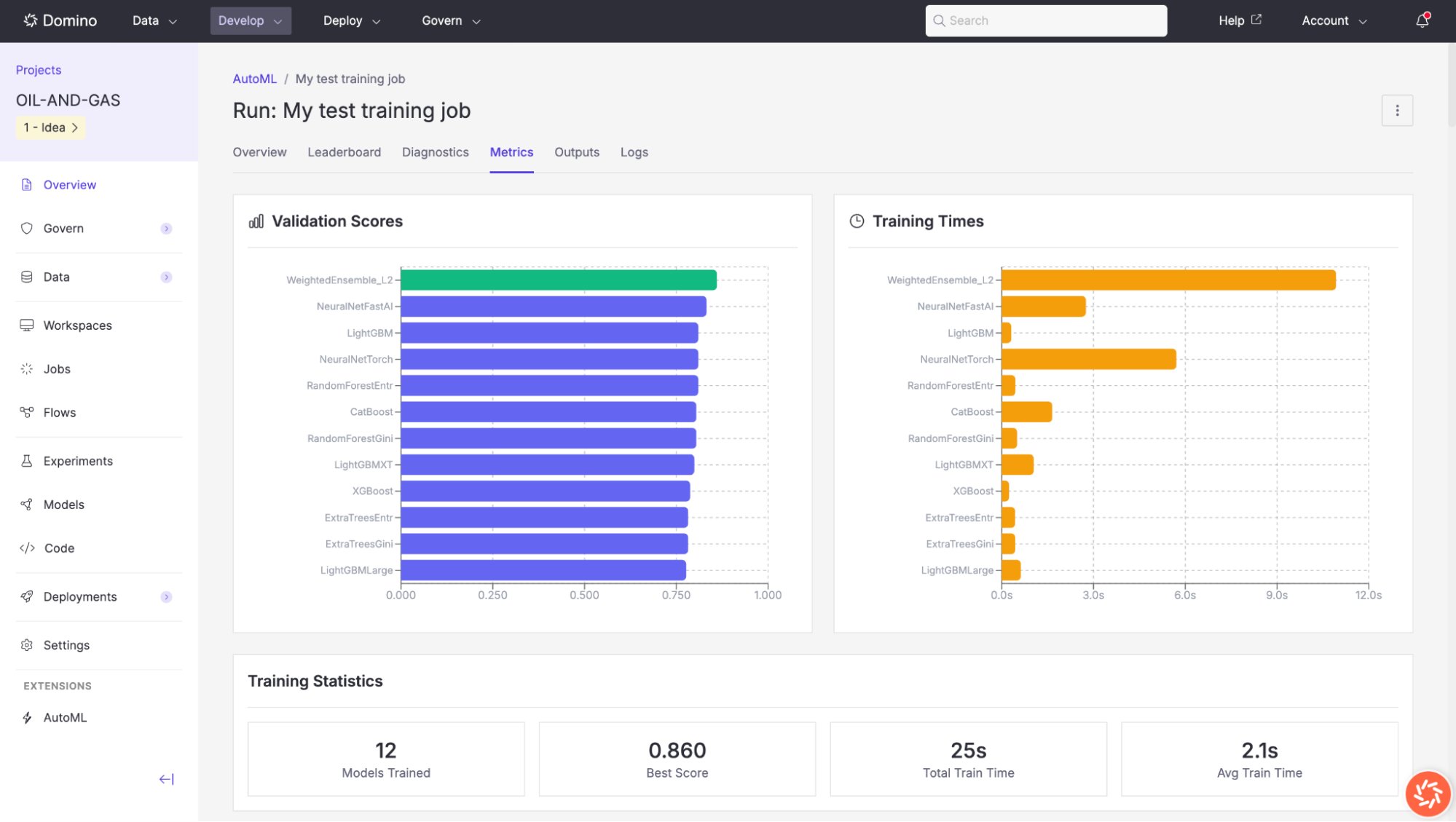Viewport: 1456px width, 822px height.
Task: Click the XGBoost label in Validation Scores
Action: pos(372,491)
